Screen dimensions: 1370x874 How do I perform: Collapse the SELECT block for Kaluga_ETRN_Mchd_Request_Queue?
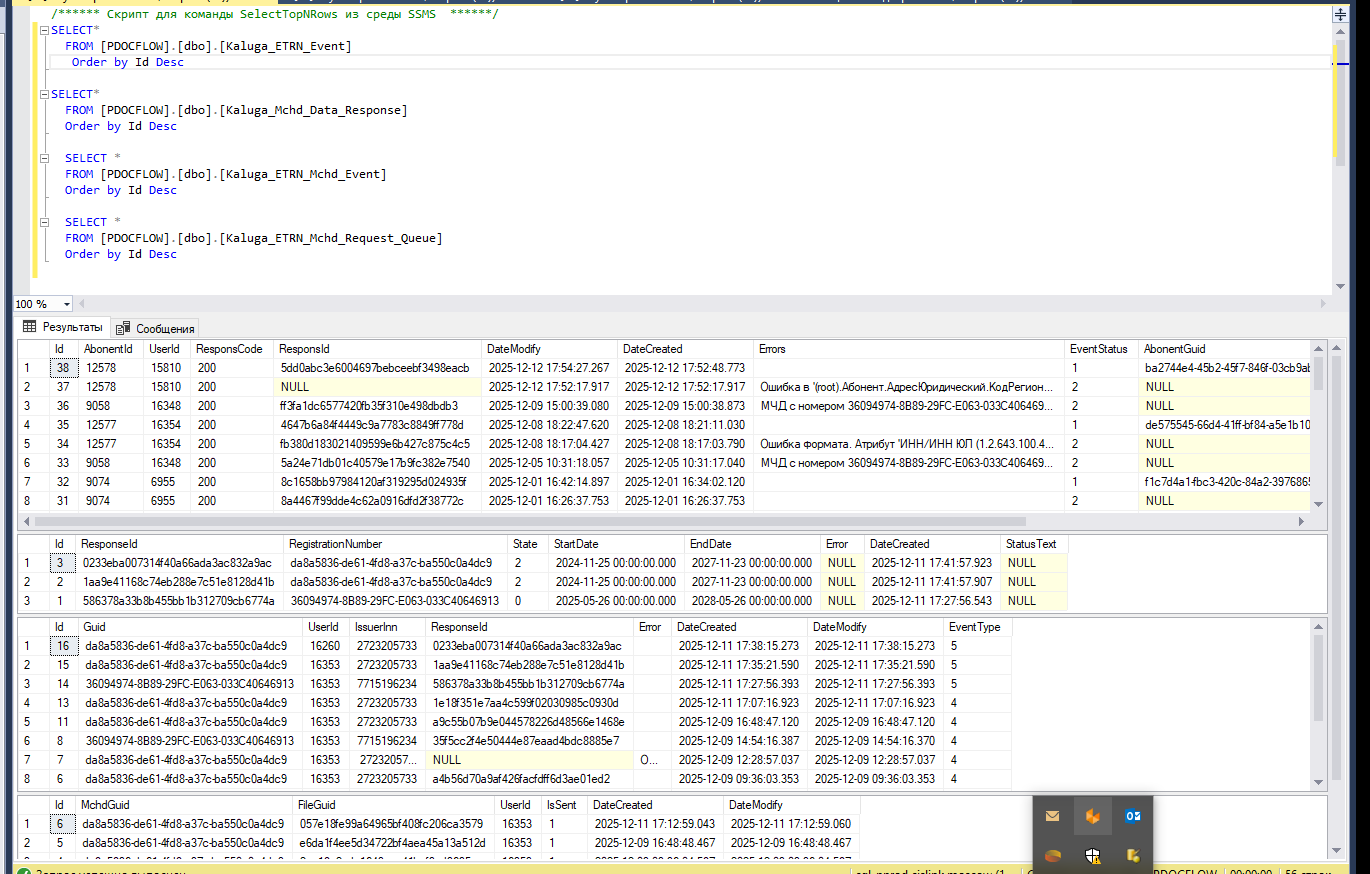[x=44, y=222]
